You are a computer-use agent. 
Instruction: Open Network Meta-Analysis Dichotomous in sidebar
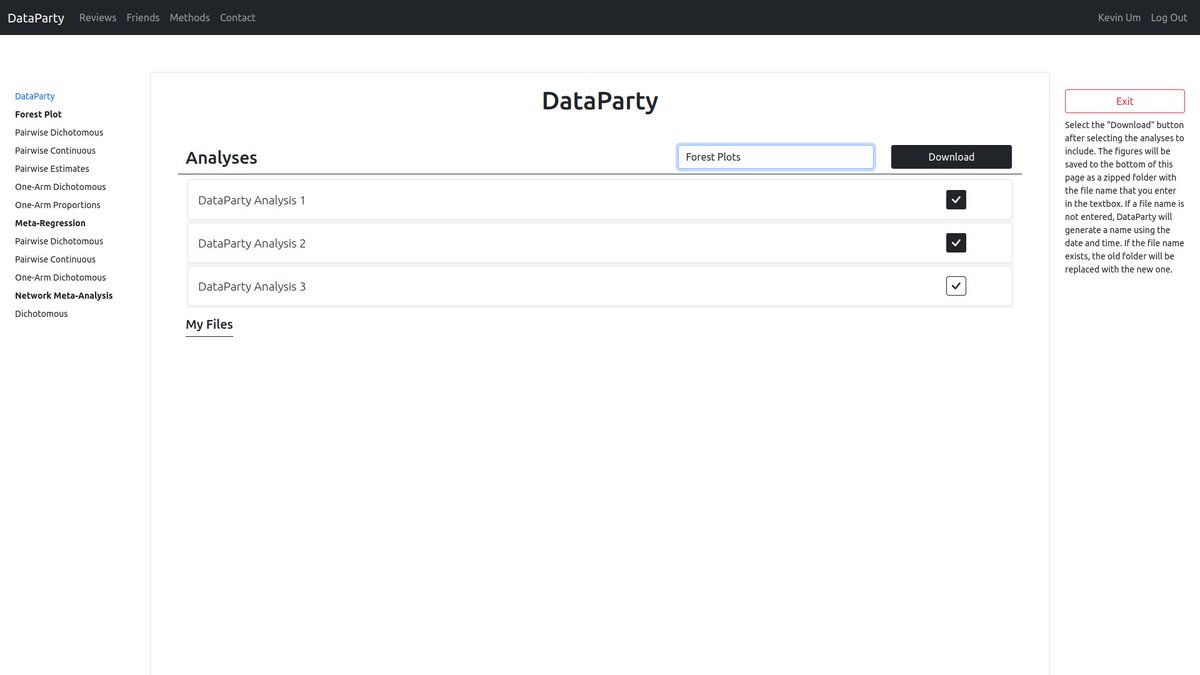pos(41,314)
